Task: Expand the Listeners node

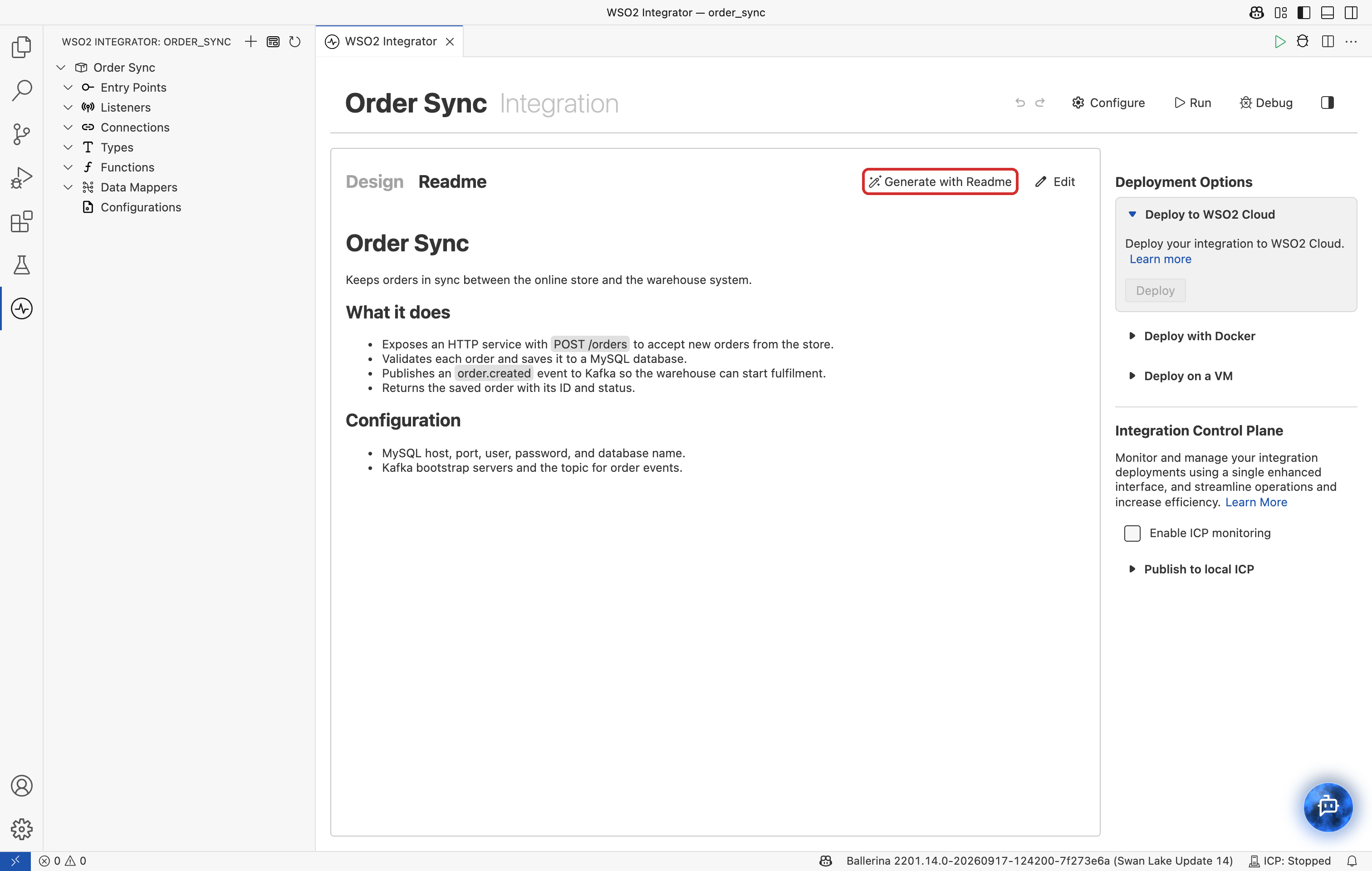Action: tap(68, 107)
